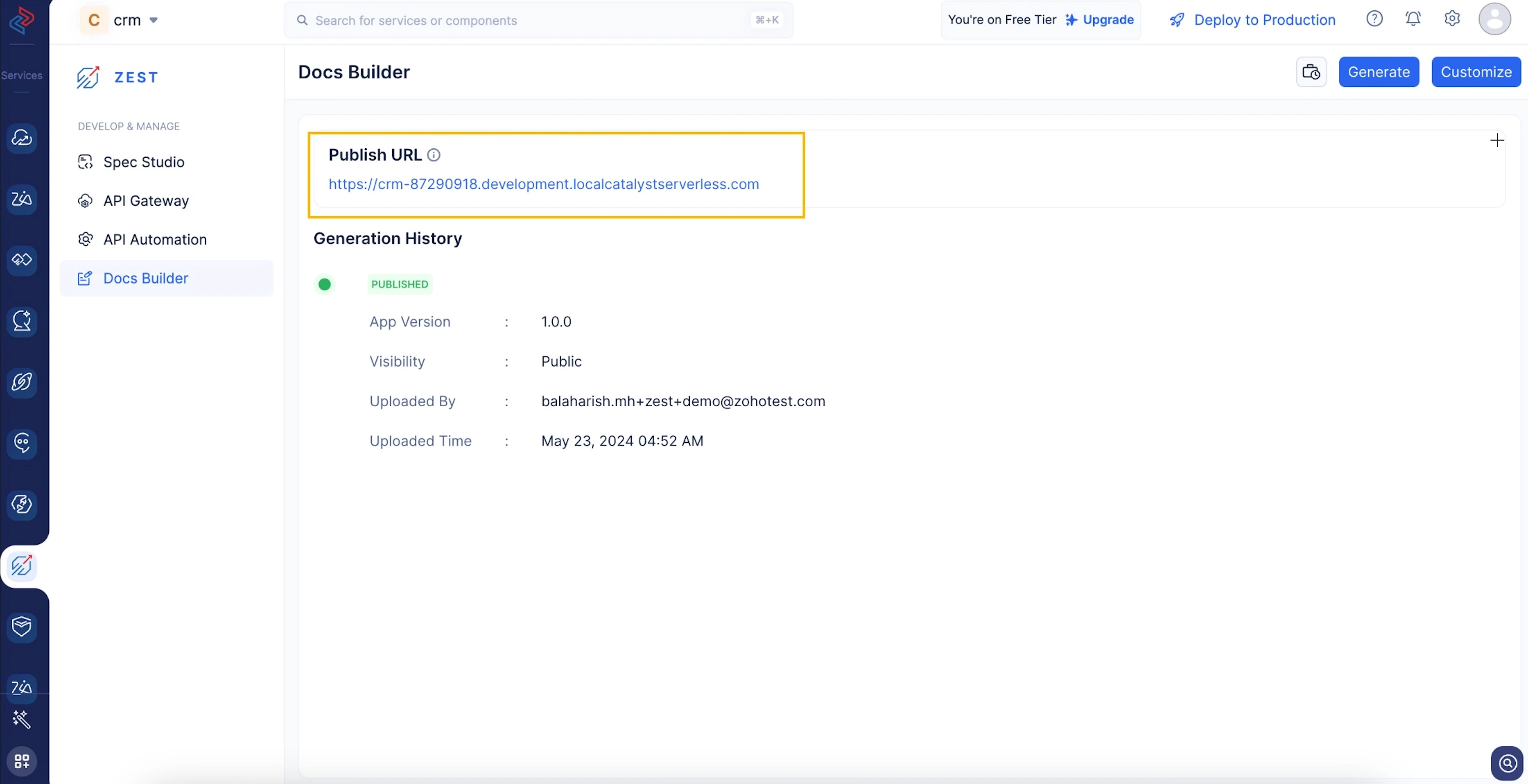Click the orange C project badge
1528x784 pixels.
tap(93, 20)
